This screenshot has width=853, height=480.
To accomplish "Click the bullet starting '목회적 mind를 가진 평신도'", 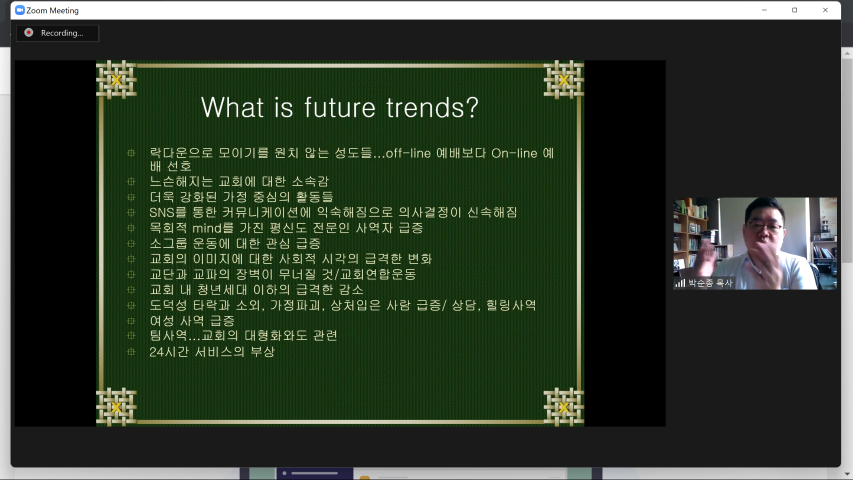I will [287, 228].
